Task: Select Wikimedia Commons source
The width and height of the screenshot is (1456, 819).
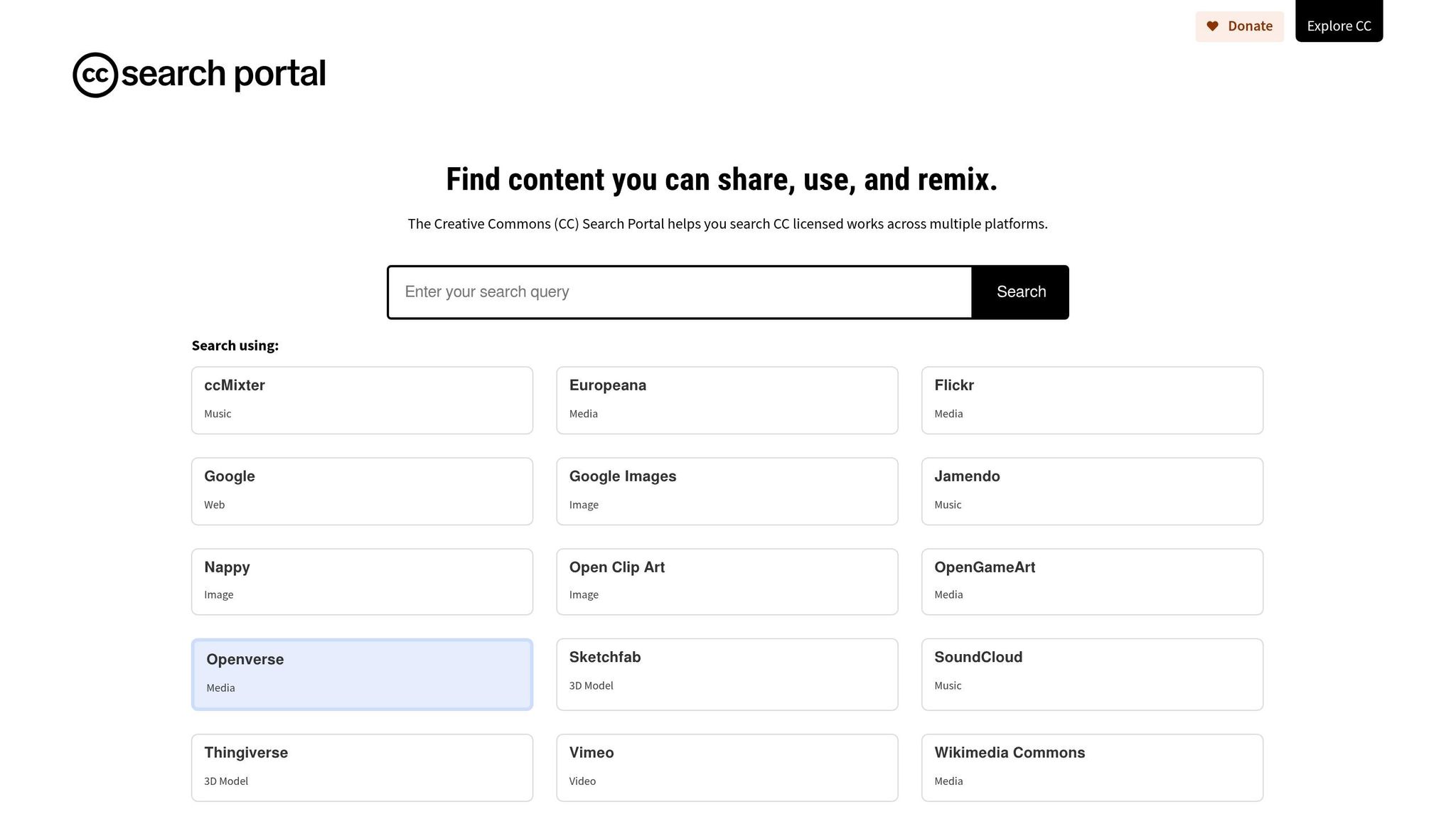Action: click(1092, 768)
